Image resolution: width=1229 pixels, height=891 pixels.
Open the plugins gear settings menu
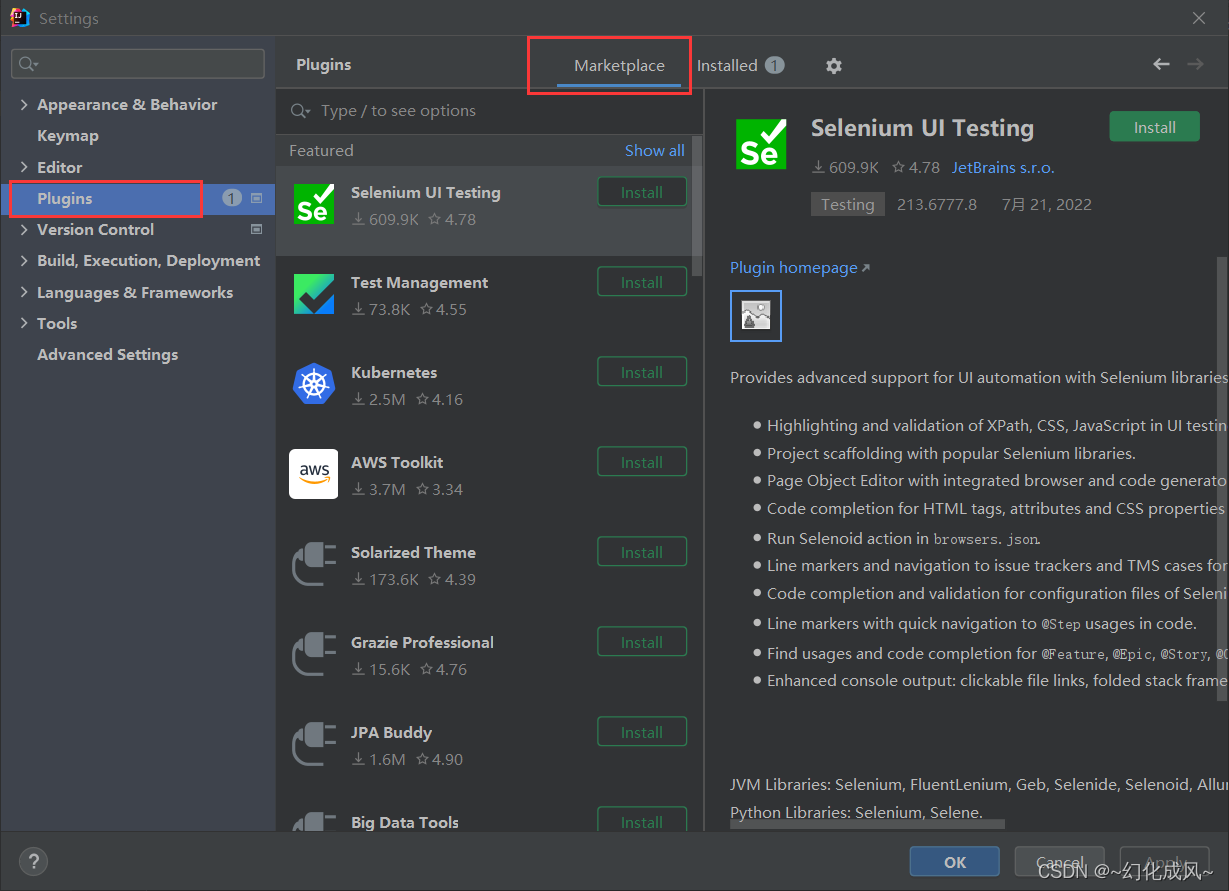point(834,66)
